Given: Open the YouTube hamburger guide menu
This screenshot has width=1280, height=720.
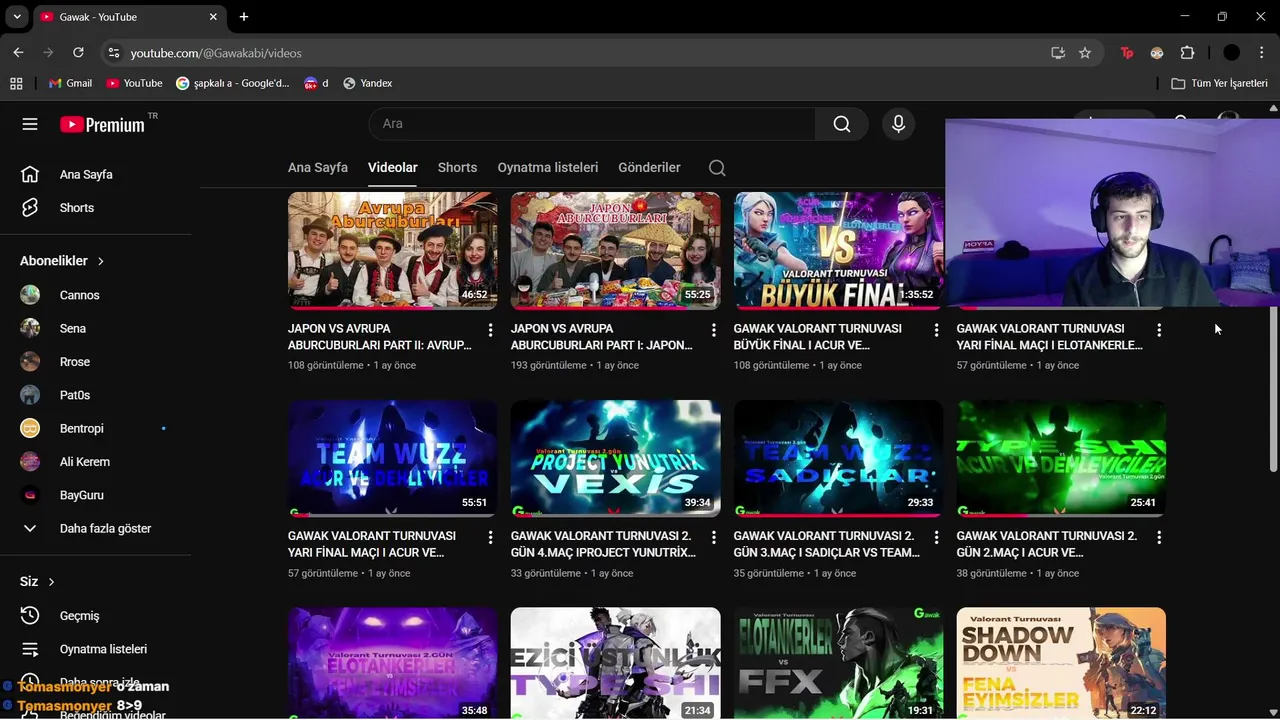Looking at the screenshot, I should click(30, 124).
